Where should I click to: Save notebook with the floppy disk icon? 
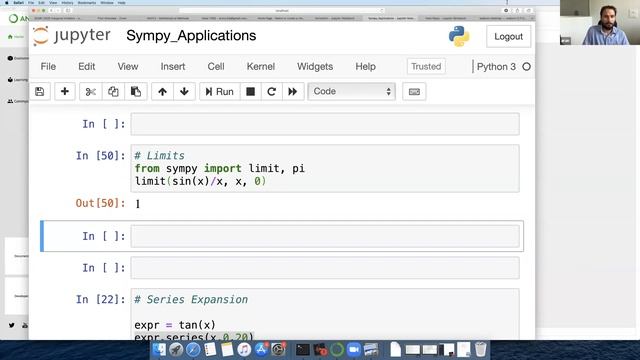[40, 91]
